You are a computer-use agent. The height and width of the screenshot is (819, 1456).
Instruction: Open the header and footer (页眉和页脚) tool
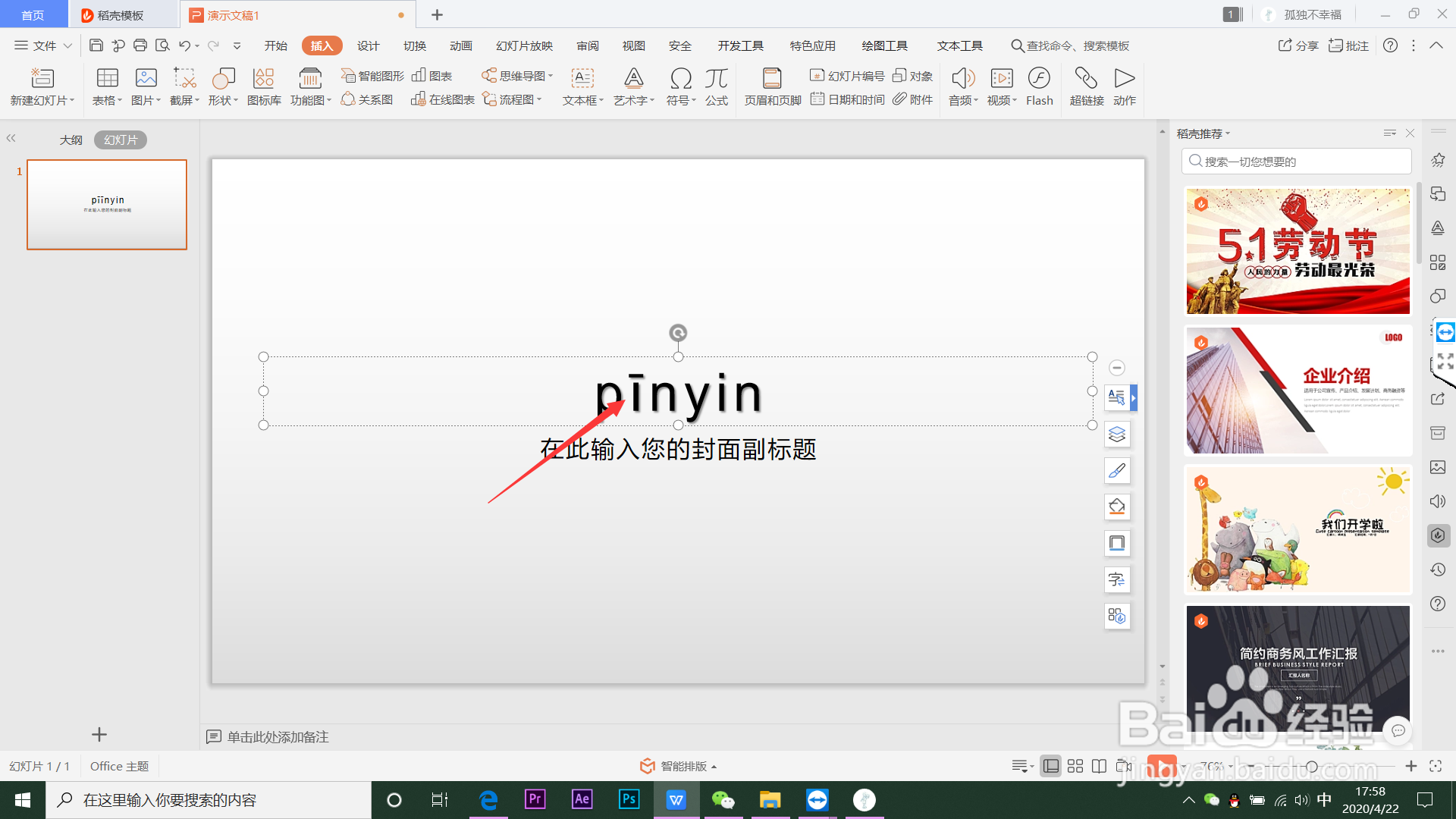pyautogui.click(x=772, y=86)
